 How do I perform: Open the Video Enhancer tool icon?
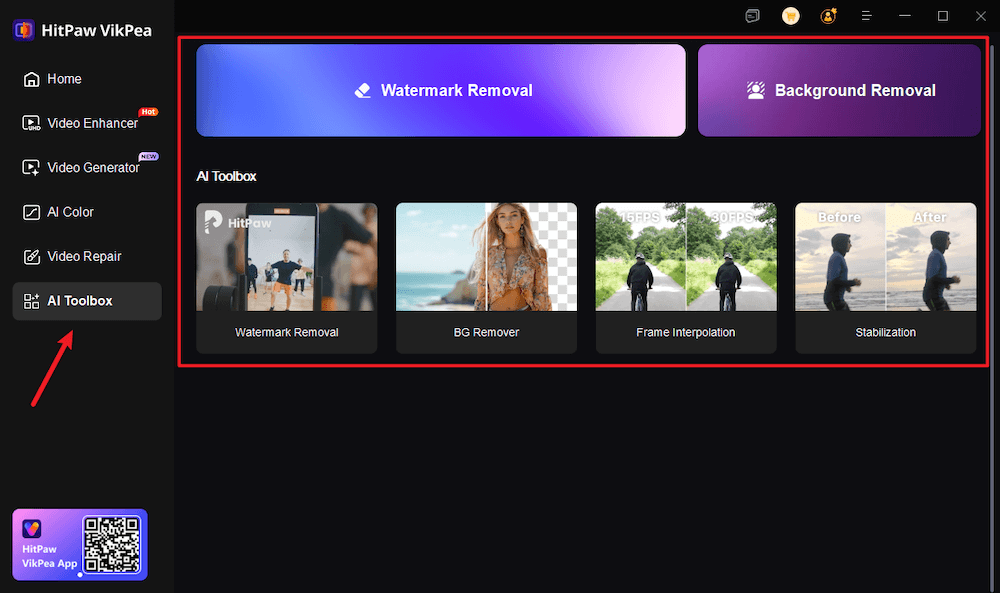click(x=30, y=123)
